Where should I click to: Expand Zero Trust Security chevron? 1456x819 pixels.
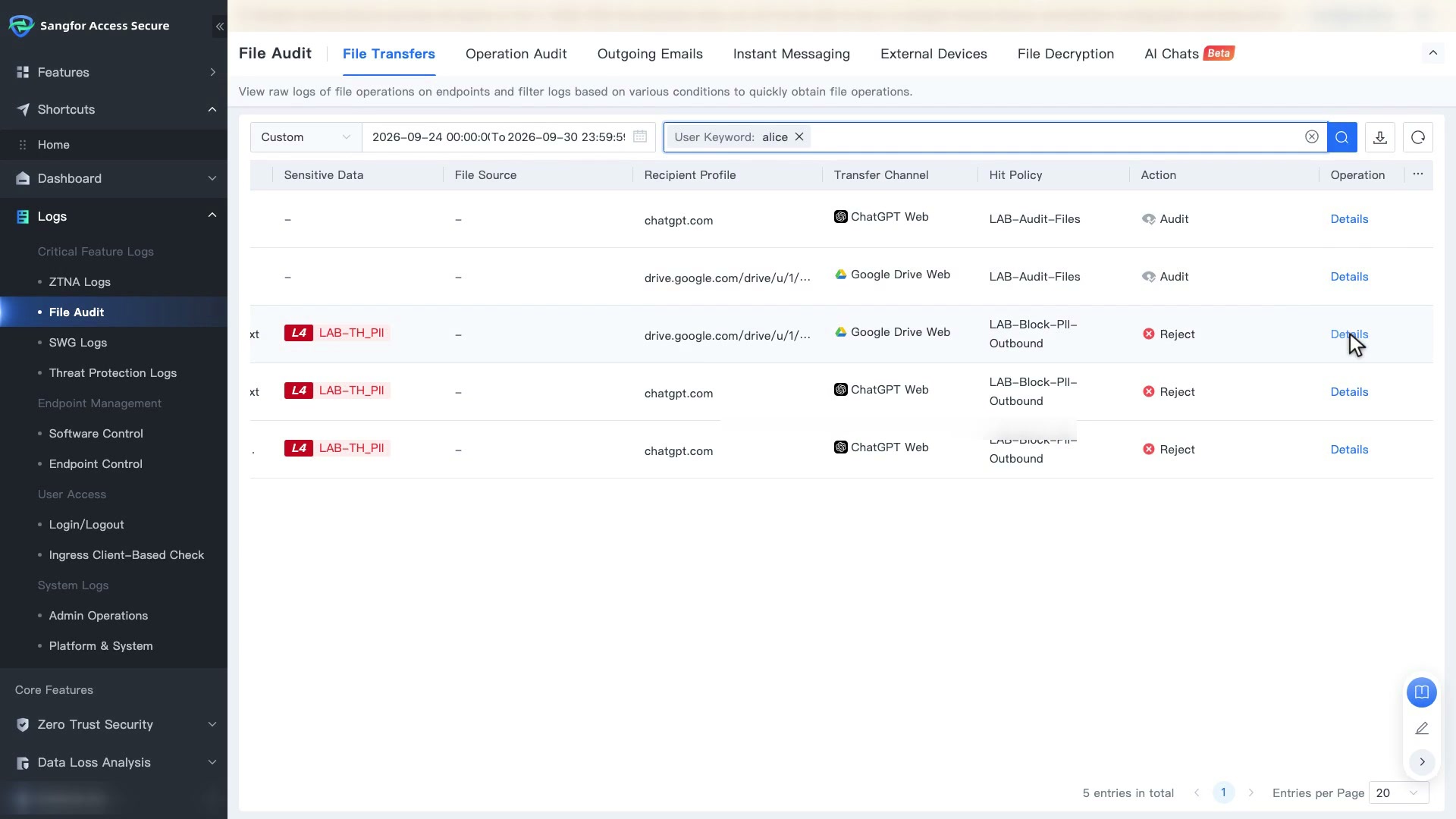(212, 725)
